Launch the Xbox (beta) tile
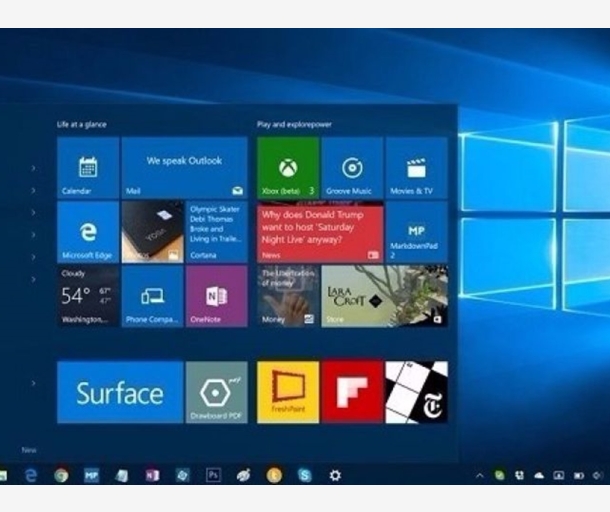The width and height of the screenshot is (610, 512). [288, 167]
